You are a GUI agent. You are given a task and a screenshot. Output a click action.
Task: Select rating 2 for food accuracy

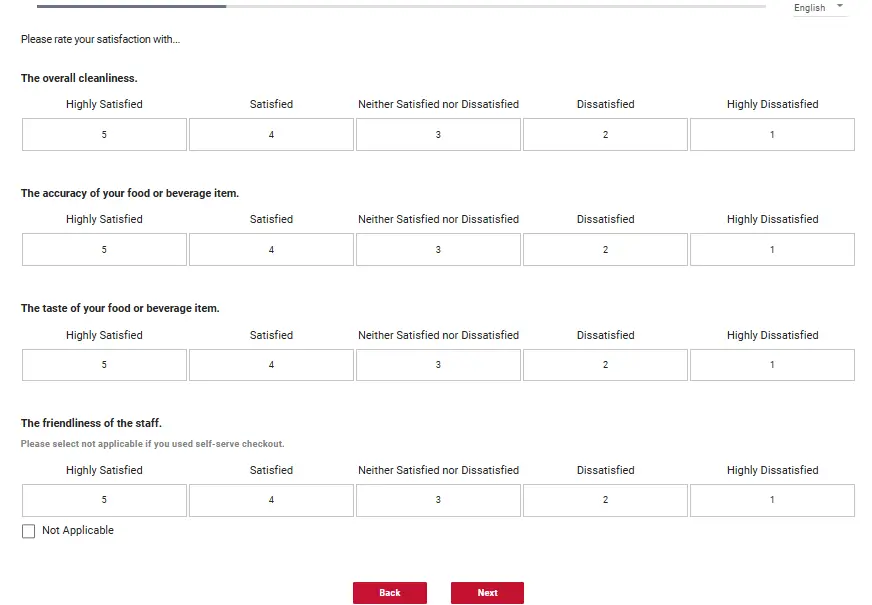[x=605, y=250]
